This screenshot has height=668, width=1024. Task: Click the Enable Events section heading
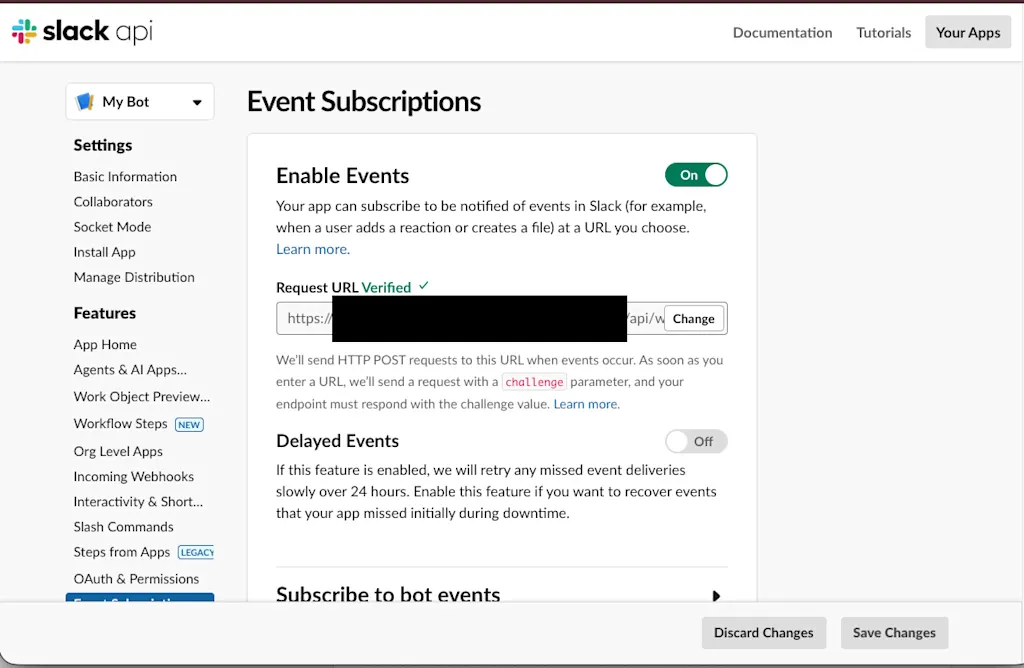[x=342, y=176]
